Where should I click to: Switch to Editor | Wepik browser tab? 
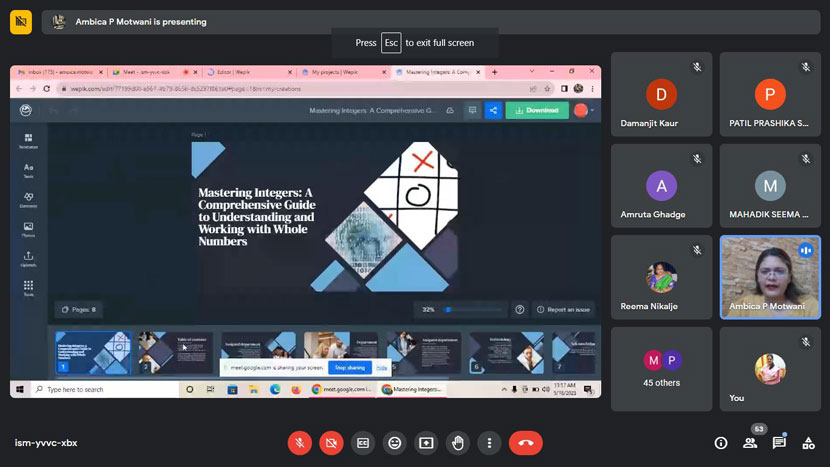click(248, 72)
